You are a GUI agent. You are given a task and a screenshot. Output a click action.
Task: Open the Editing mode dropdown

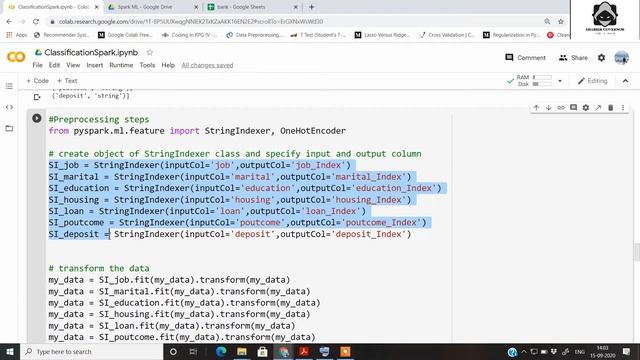click(x=593, y=81)
